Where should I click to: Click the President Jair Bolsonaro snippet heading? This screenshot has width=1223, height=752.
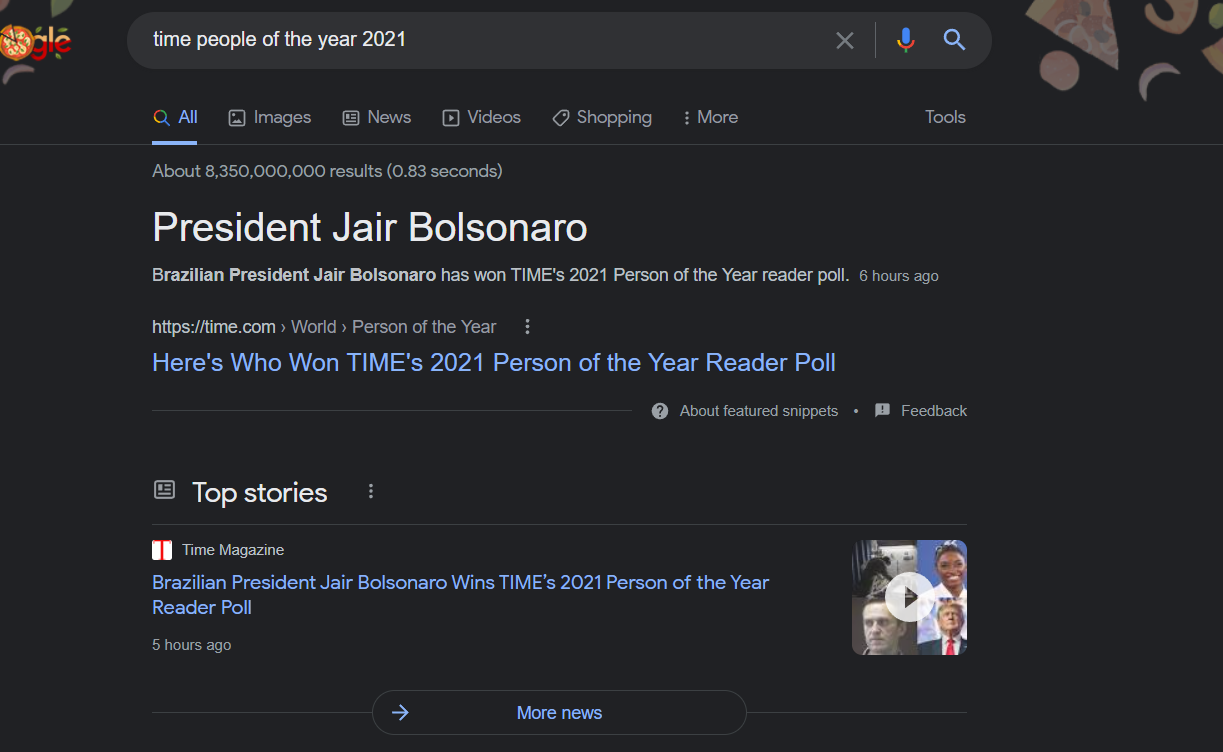pyautogui.click(x=370, y=227)
